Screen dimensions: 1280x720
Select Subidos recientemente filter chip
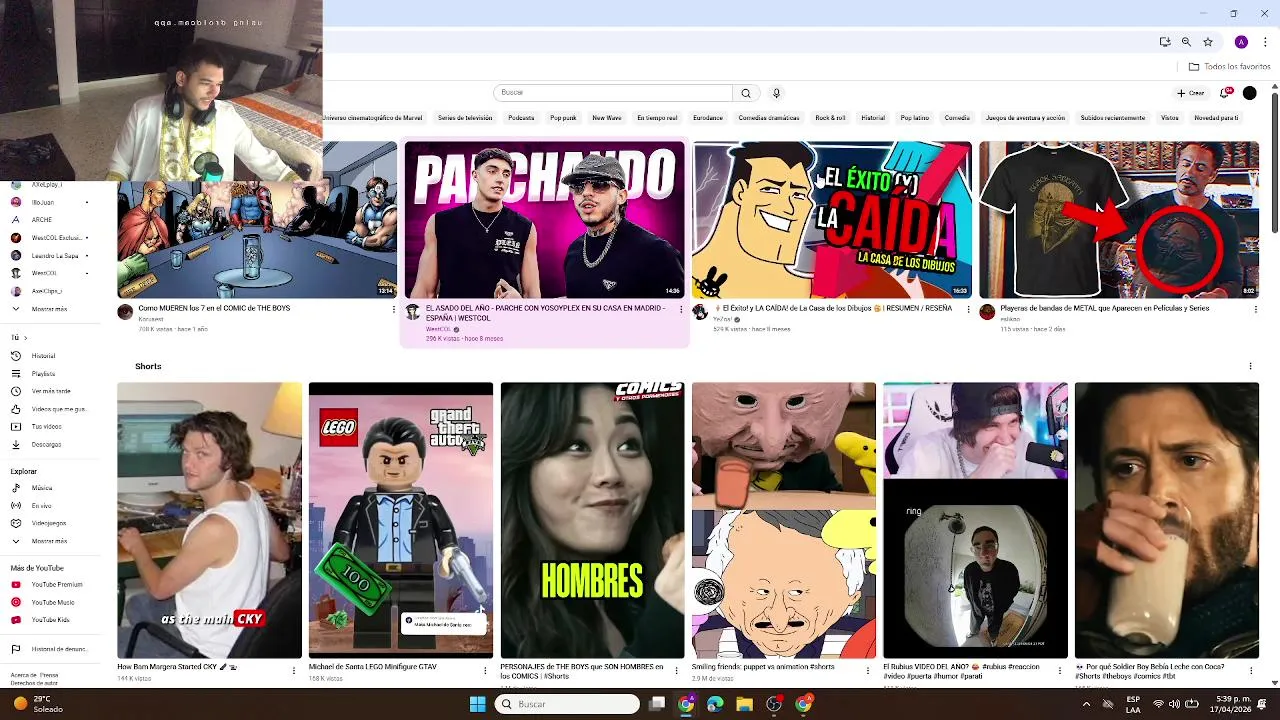pyautogui.click(x=1113, y=118)
